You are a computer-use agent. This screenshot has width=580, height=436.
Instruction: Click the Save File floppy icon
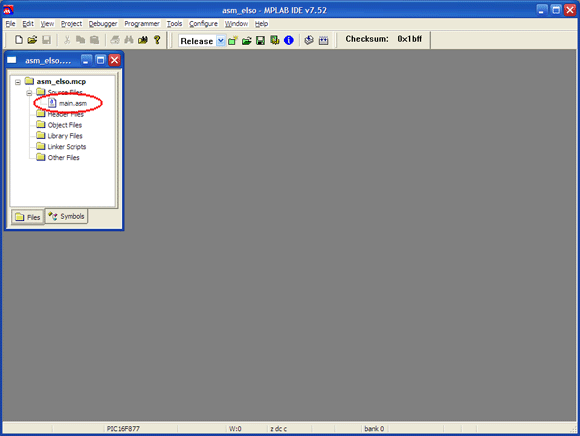[46, 40]
